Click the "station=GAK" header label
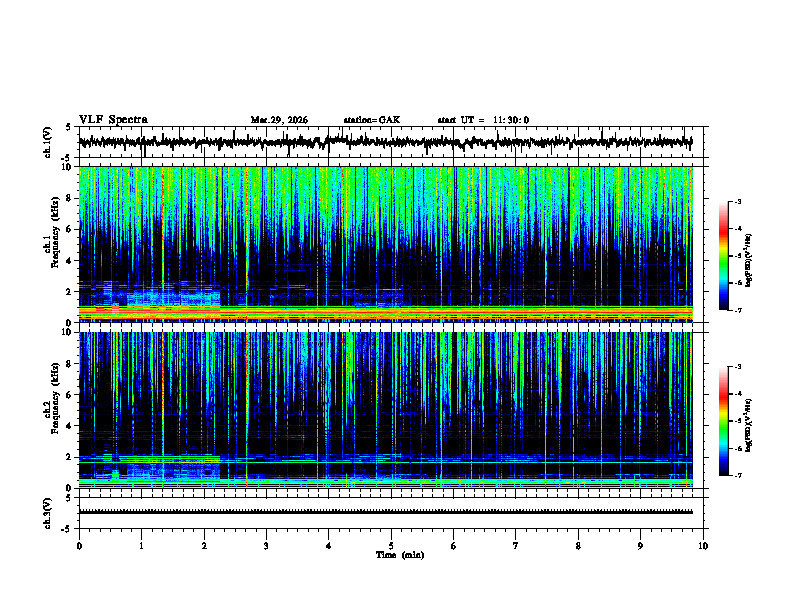The width and height of the screenshot is (792, 612). point(372,120)
